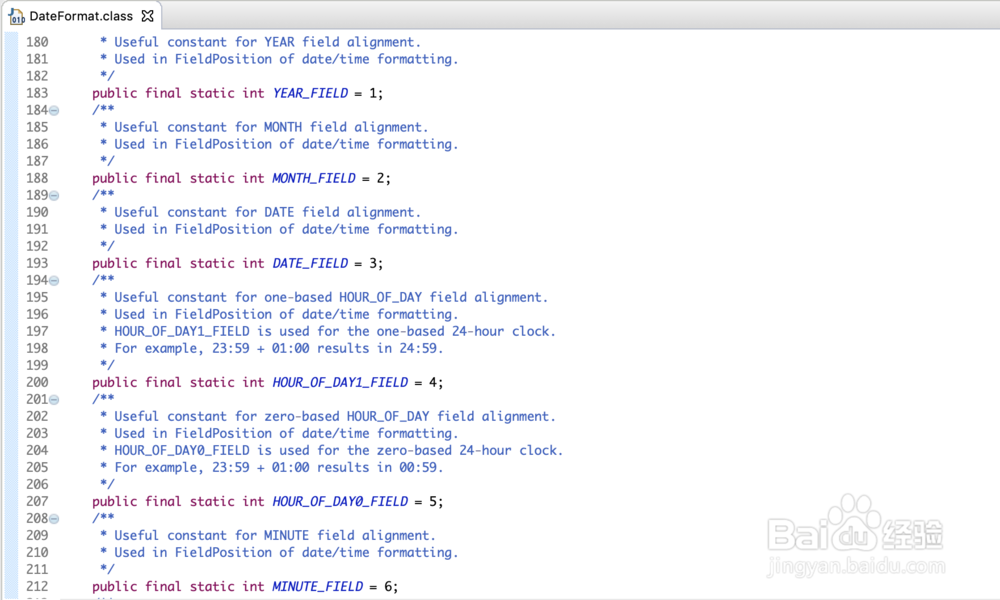Click the MONTH_FIELD constant name
Image resolution: width=1000 pixels, height=600 pixels.
[314, 178]
